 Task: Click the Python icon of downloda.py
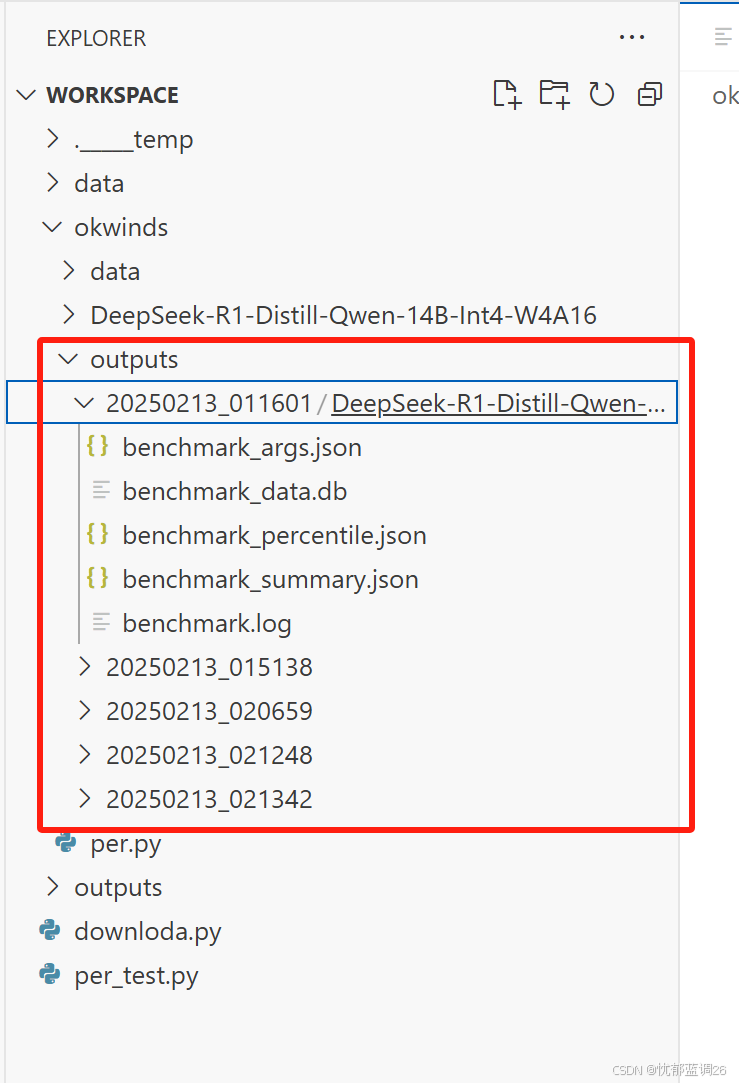(x=50, y=930)
